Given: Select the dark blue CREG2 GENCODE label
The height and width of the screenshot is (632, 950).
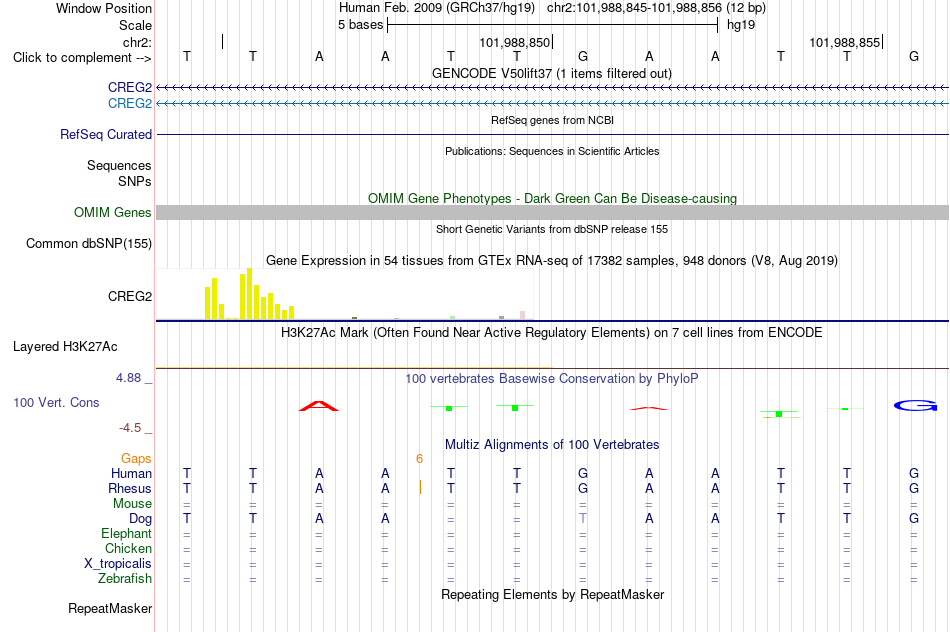Looking at the screenshot, I should pyautogui.click(x=130, y=87).
